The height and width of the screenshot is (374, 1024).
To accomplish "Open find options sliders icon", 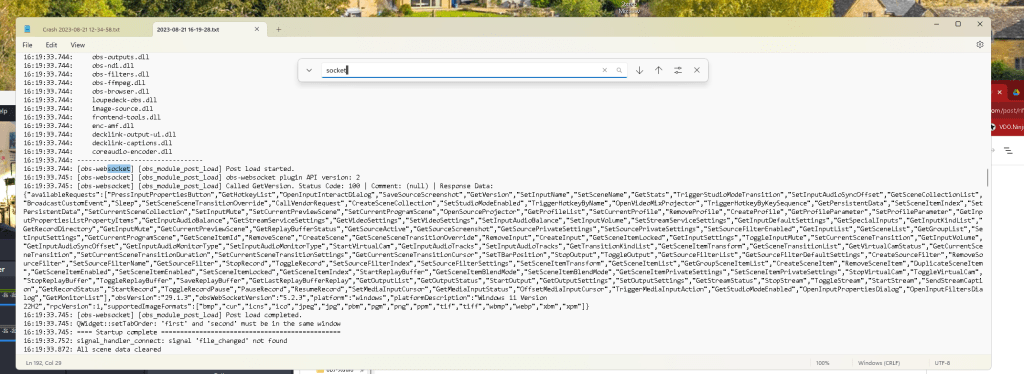I will 678,70.
